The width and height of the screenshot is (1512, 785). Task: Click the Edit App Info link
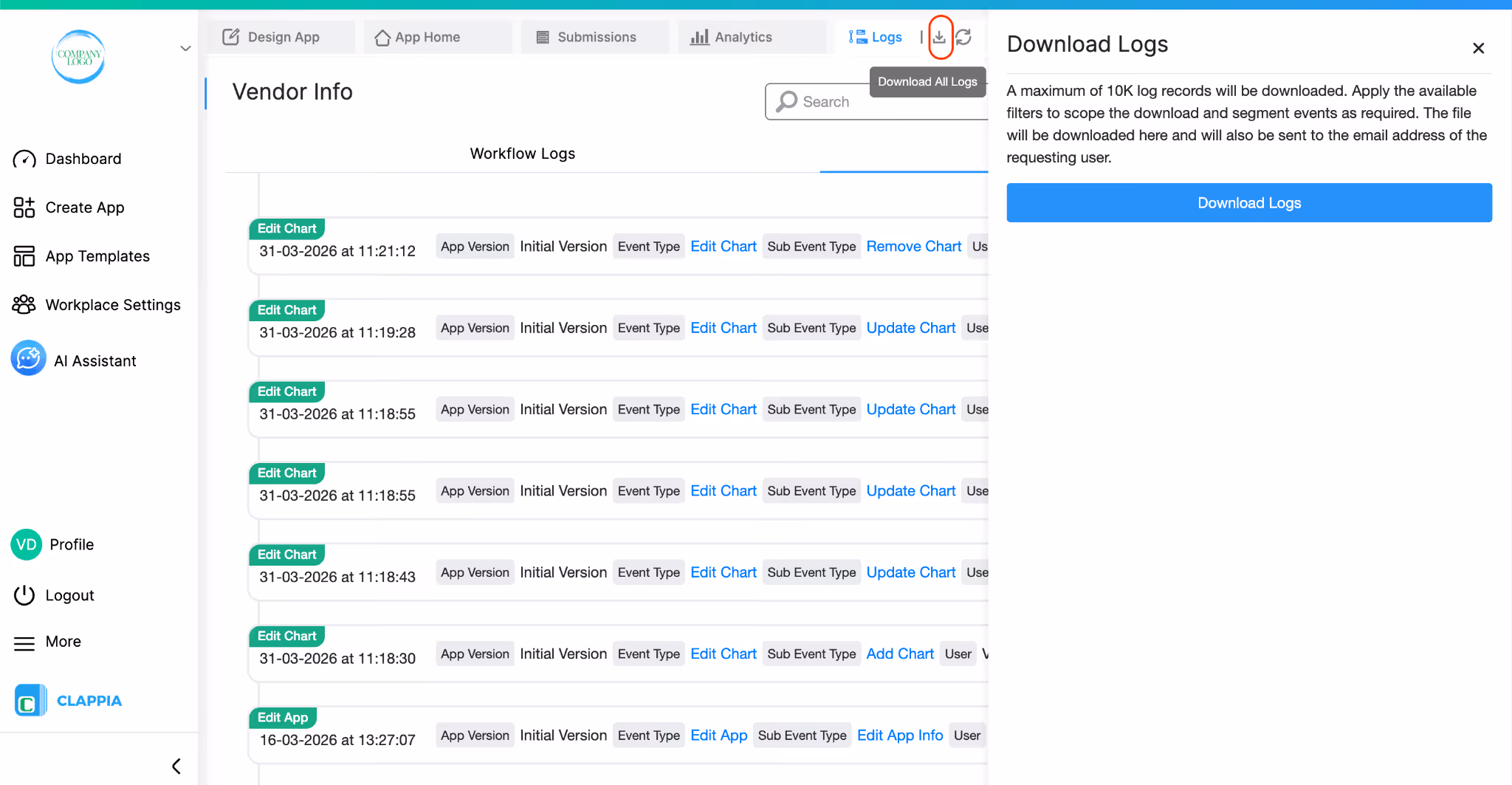(x=900, y=736)
